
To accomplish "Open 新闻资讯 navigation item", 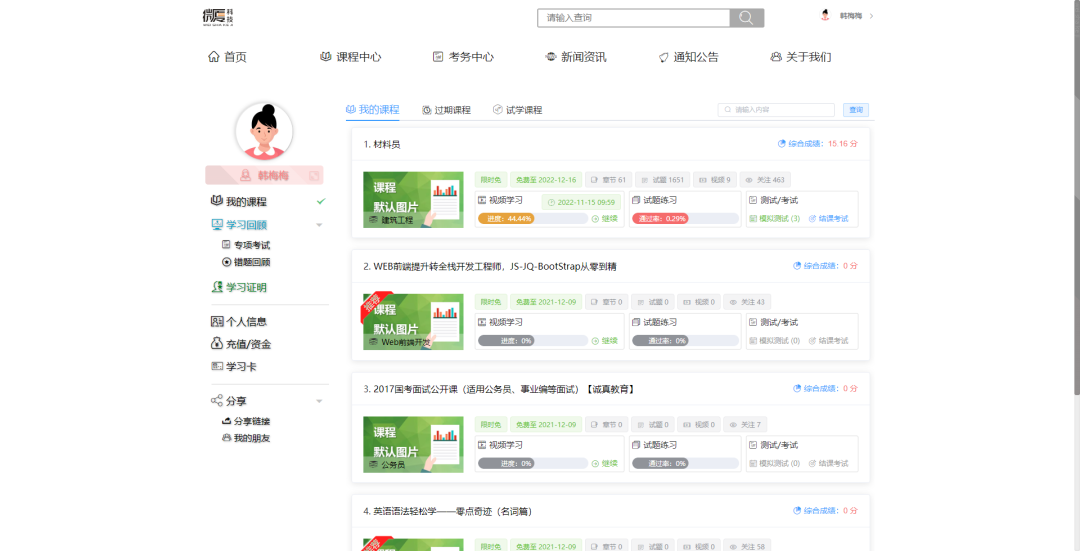I will click(576, 57).
